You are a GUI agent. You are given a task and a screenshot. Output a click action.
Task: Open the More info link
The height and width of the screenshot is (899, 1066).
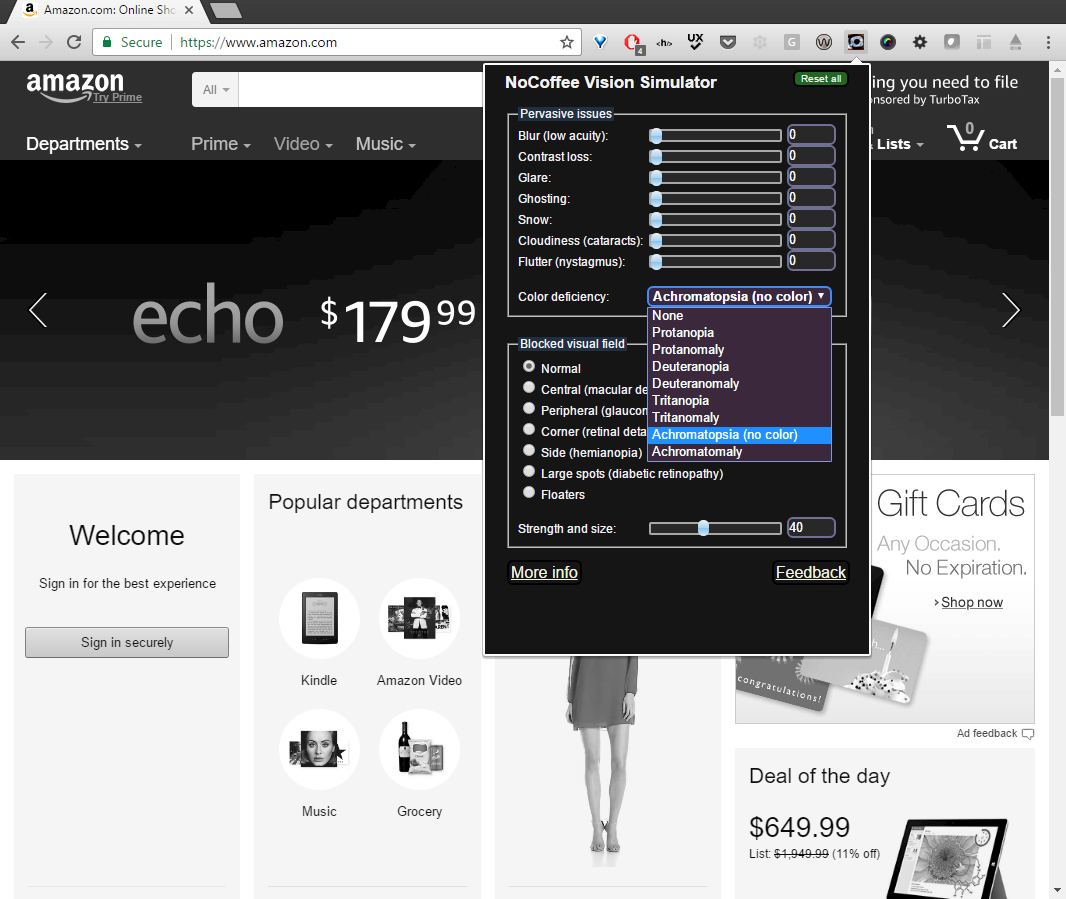click(544, 573)
